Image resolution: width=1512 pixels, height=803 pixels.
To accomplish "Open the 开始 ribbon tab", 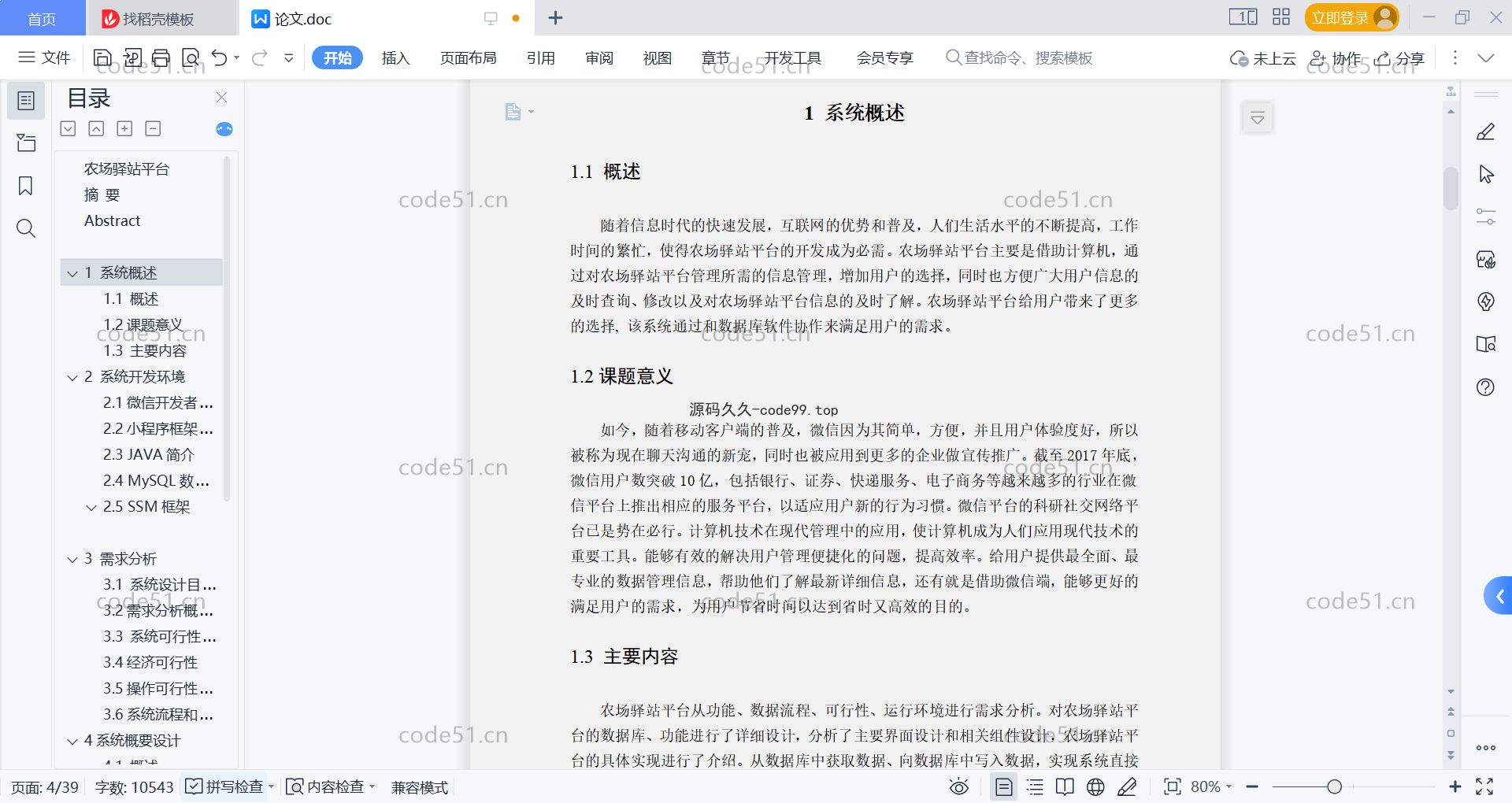I will tap(337, 57).
